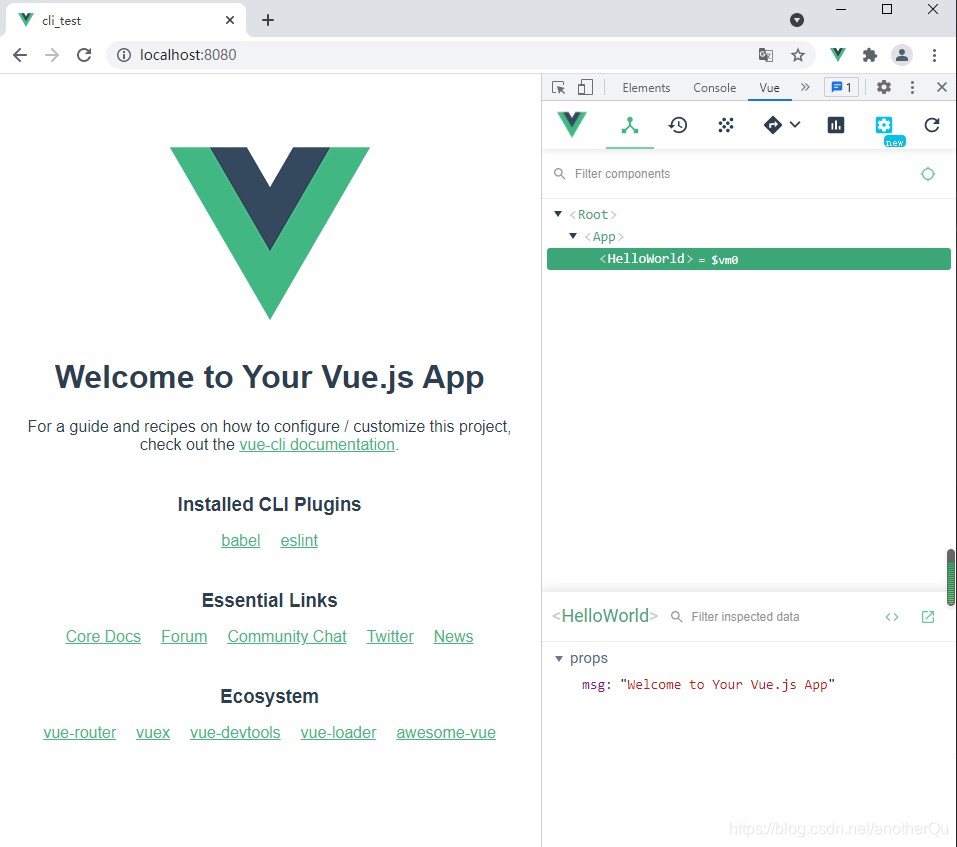Open the Core Docs link

(x=103, y=636)
